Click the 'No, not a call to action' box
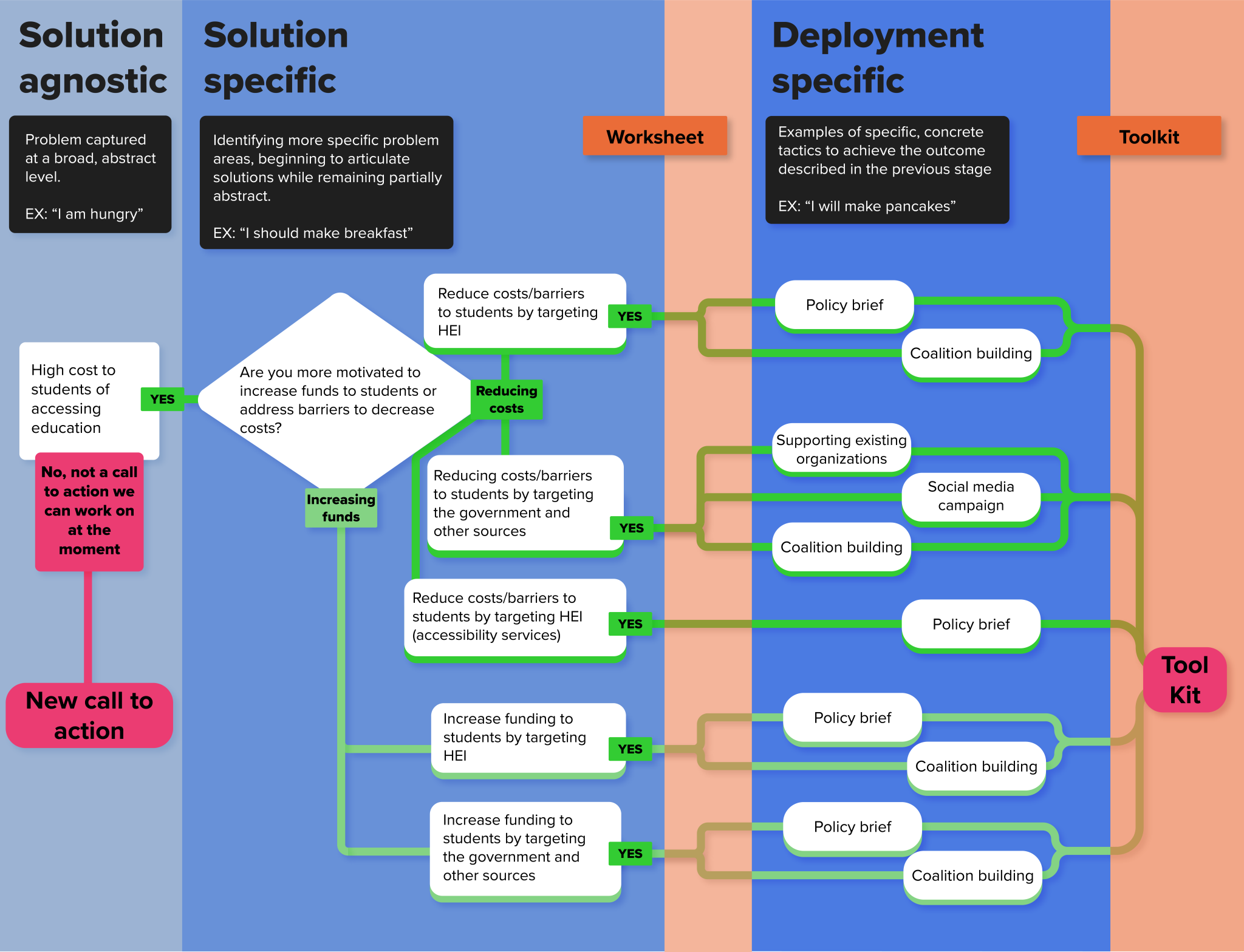 [x=89, y=511]
